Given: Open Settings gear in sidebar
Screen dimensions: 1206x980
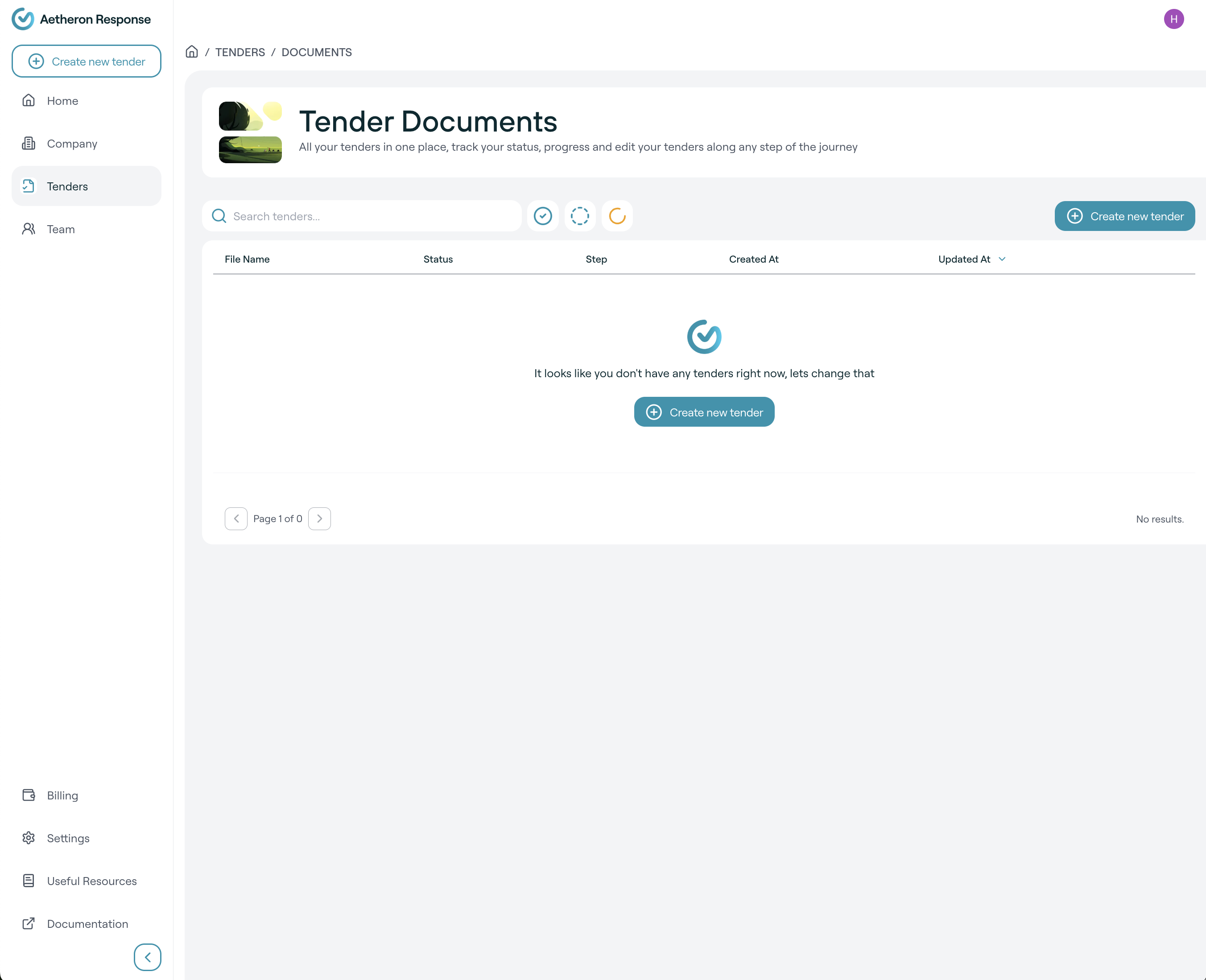Looking at the screenshot, I should point(68,838).
